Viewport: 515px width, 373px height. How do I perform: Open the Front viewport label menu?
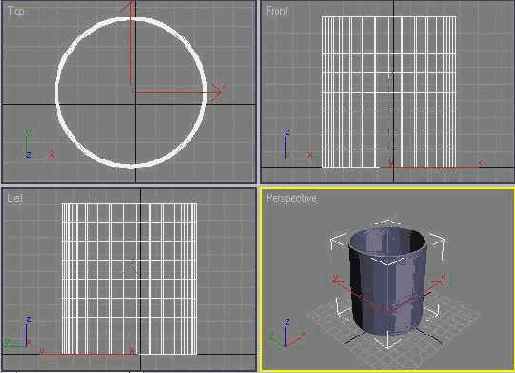coord(277,11)
